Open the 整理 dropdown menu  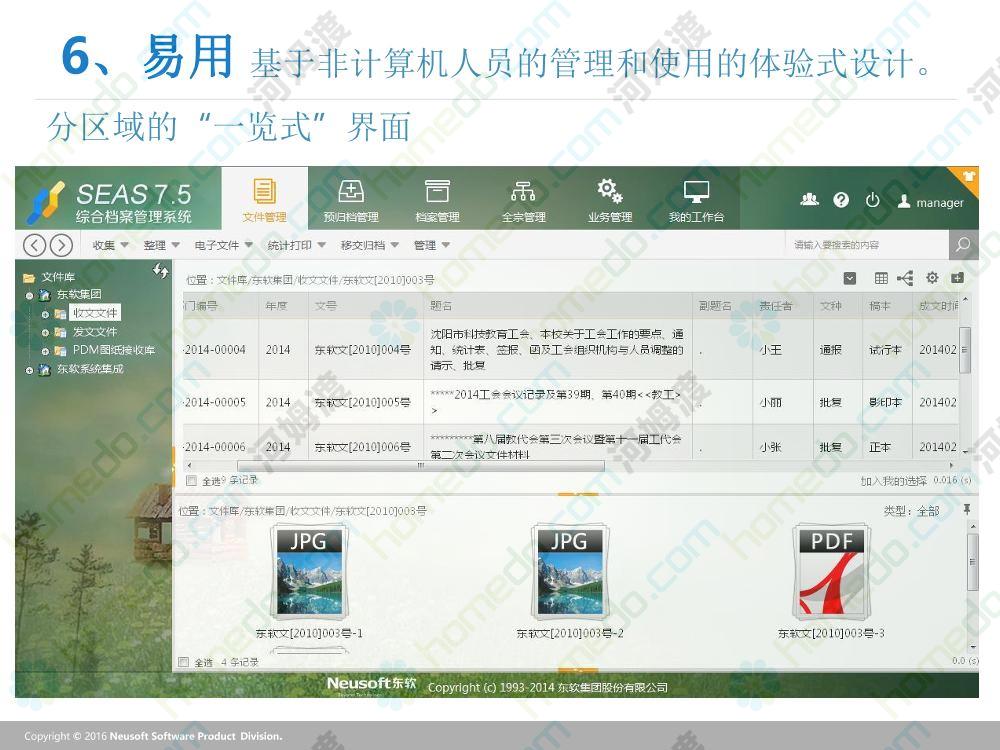coord(161,245)
